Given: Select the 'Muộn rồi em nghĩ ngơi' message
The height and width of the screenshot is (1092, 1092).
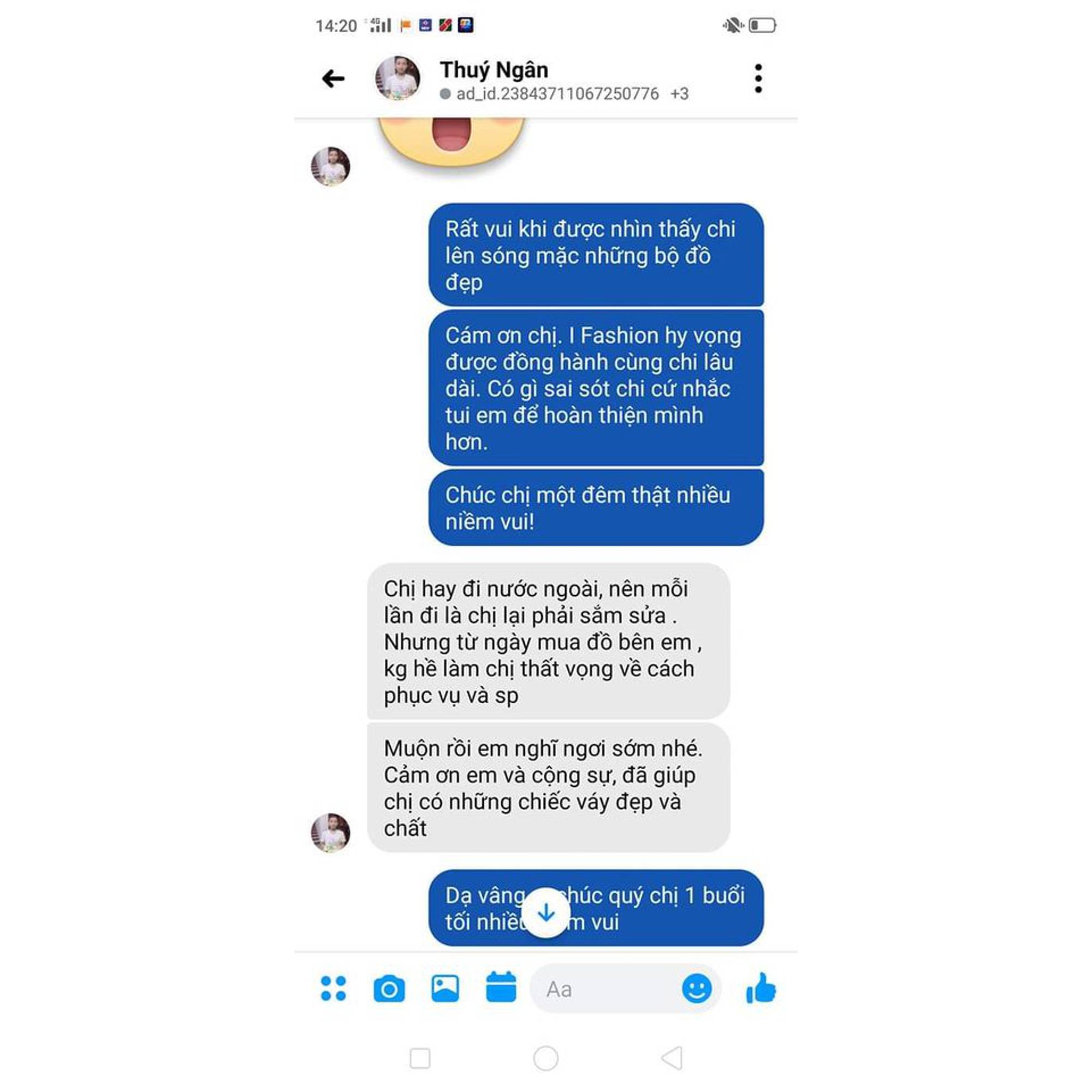Looking at the screenshot, I should [x=548, y=788].
